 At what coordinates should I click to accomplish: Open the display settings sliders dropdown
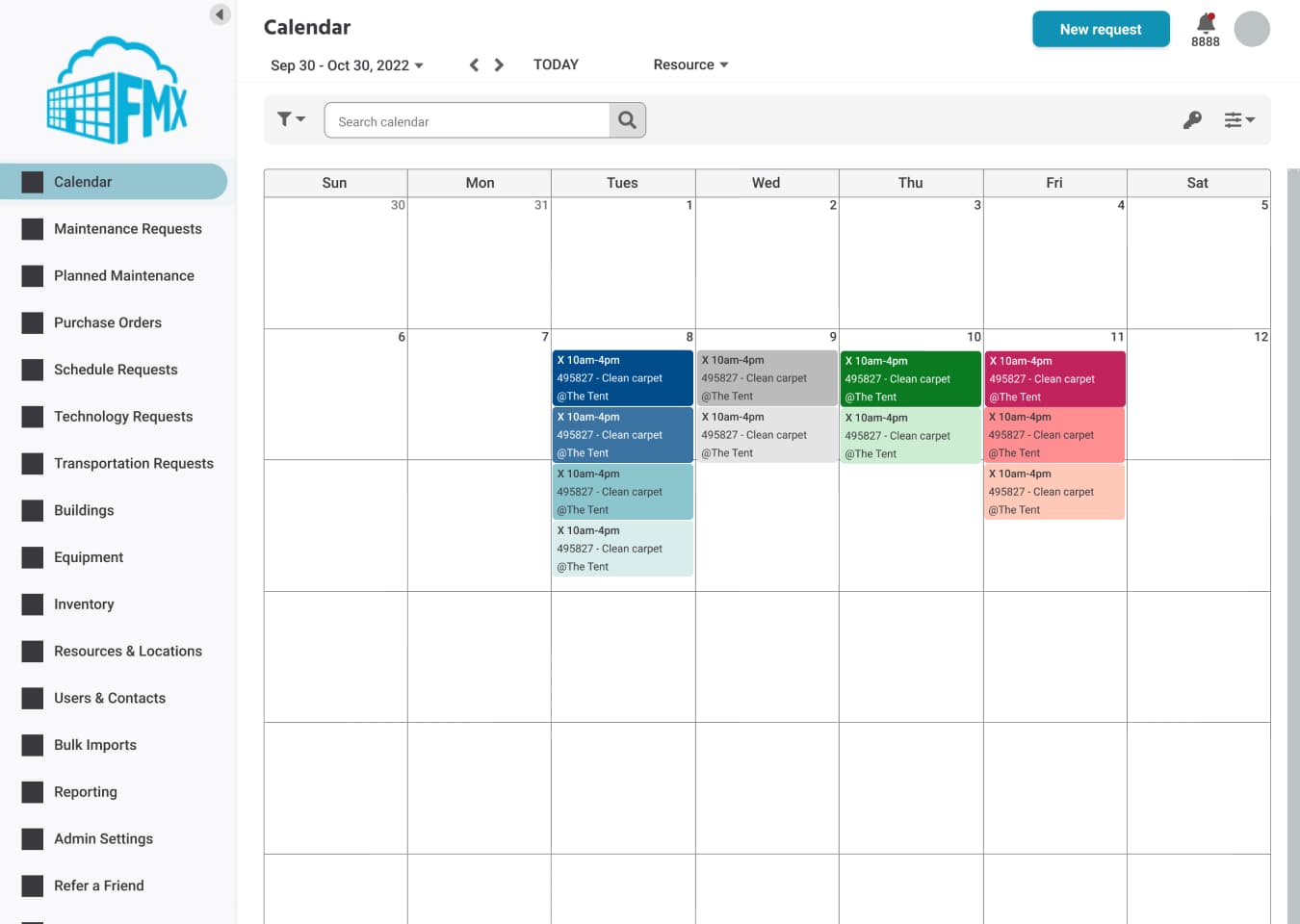[1238, 120]
